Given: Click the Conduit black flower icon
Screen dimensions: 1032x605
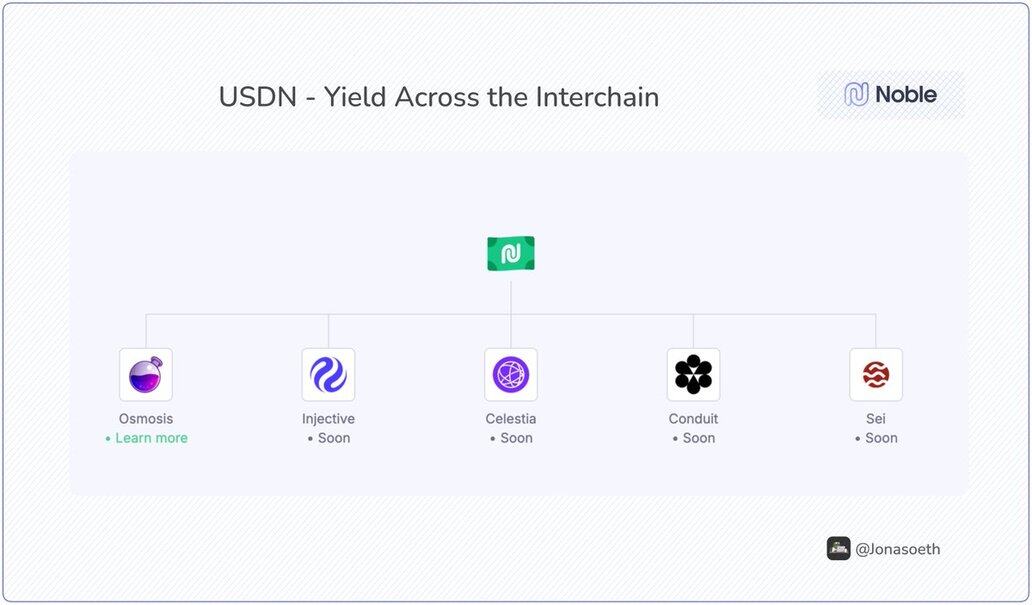Looking at the screenshot, I should (x=693, y=375).
